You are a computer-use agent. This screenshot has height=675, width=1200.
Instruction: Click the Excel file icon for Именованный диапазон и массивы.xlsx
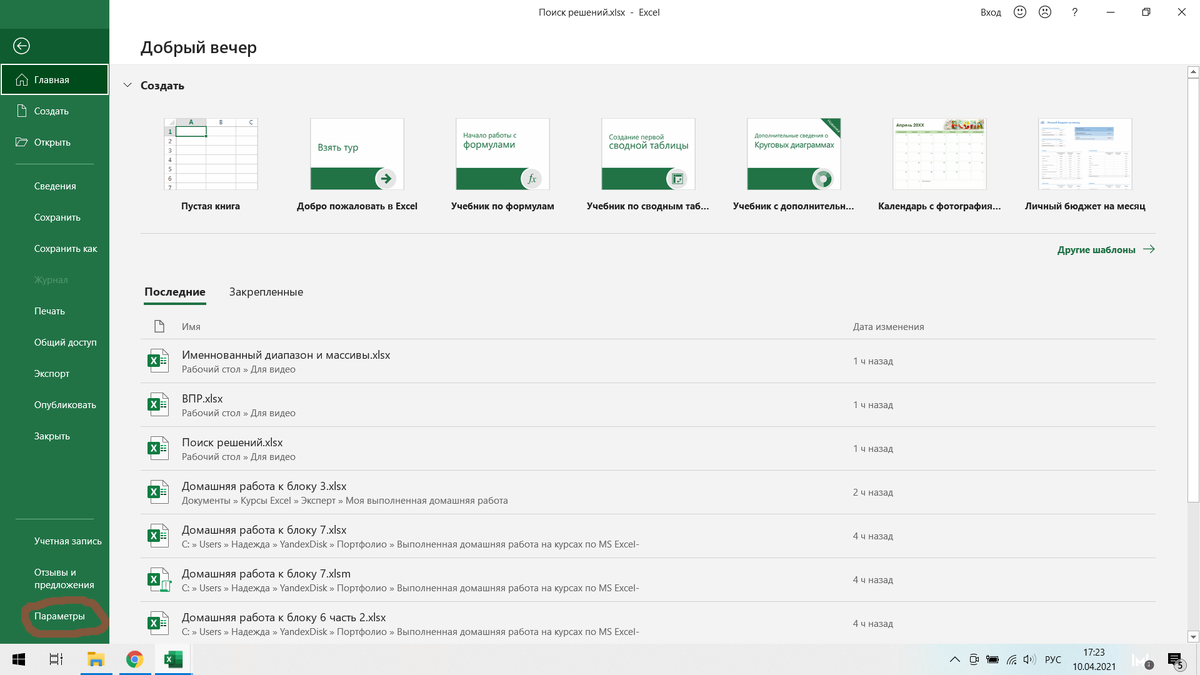(x=158, y=361)
